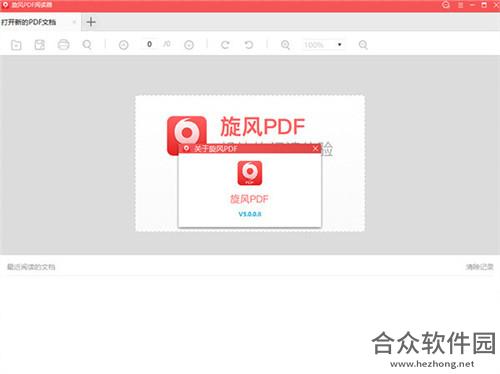Click the save document toolbar icon
This screenshot has width=500, height=374.
click(x=40, y=45)
